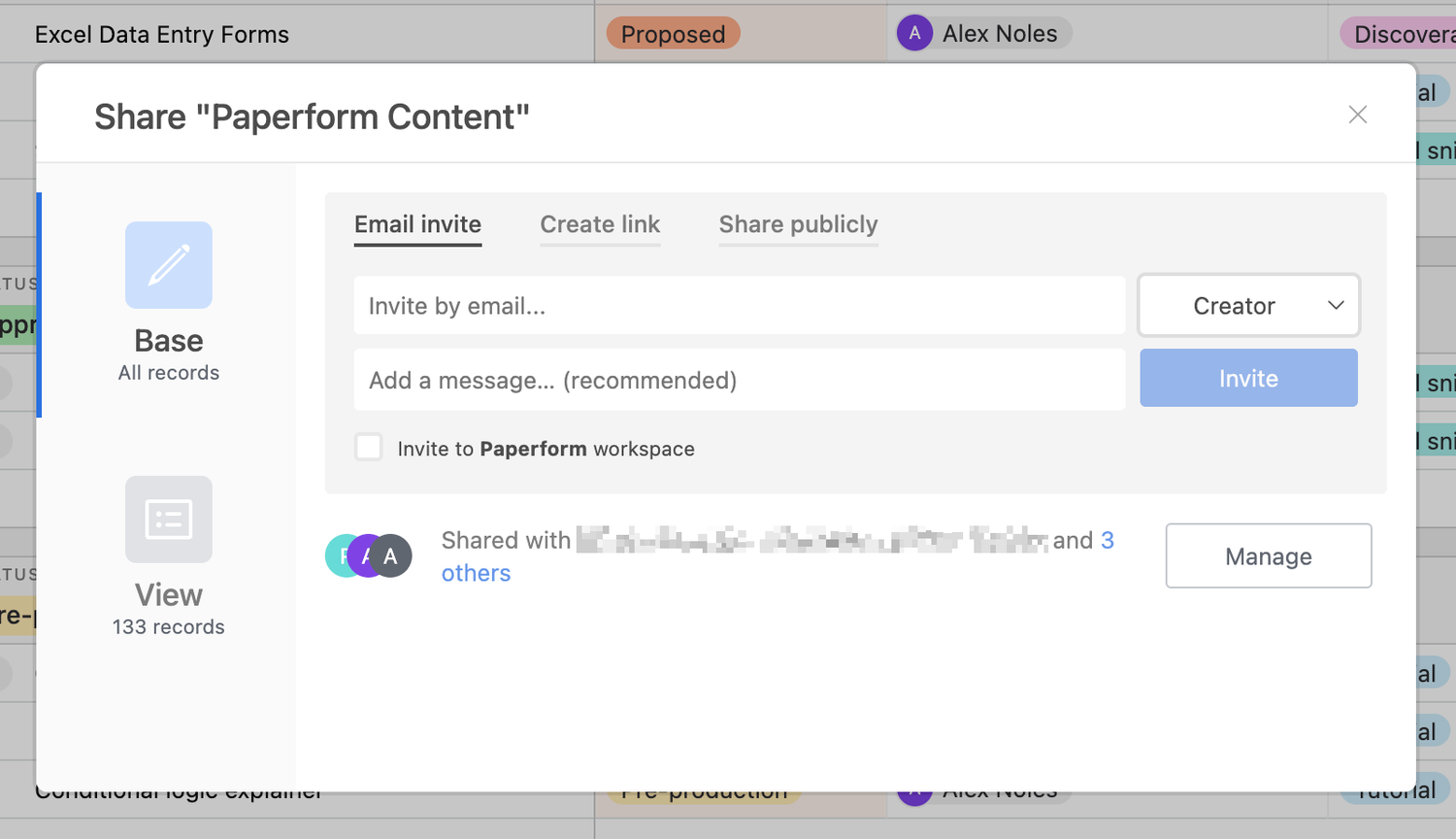Open the Creator permission dropdown
The height and width of the screenshot is (839, 1456).
[1248, 306]
